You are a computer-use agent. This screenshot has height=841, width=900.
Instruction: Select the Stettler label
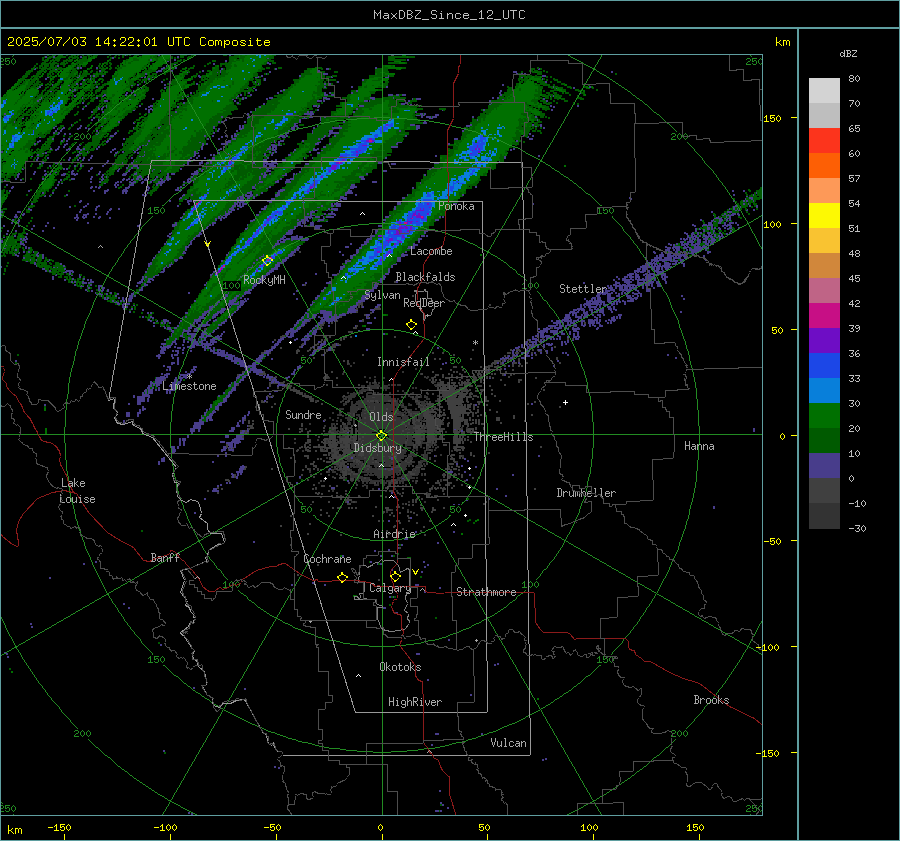coord(583,289)
